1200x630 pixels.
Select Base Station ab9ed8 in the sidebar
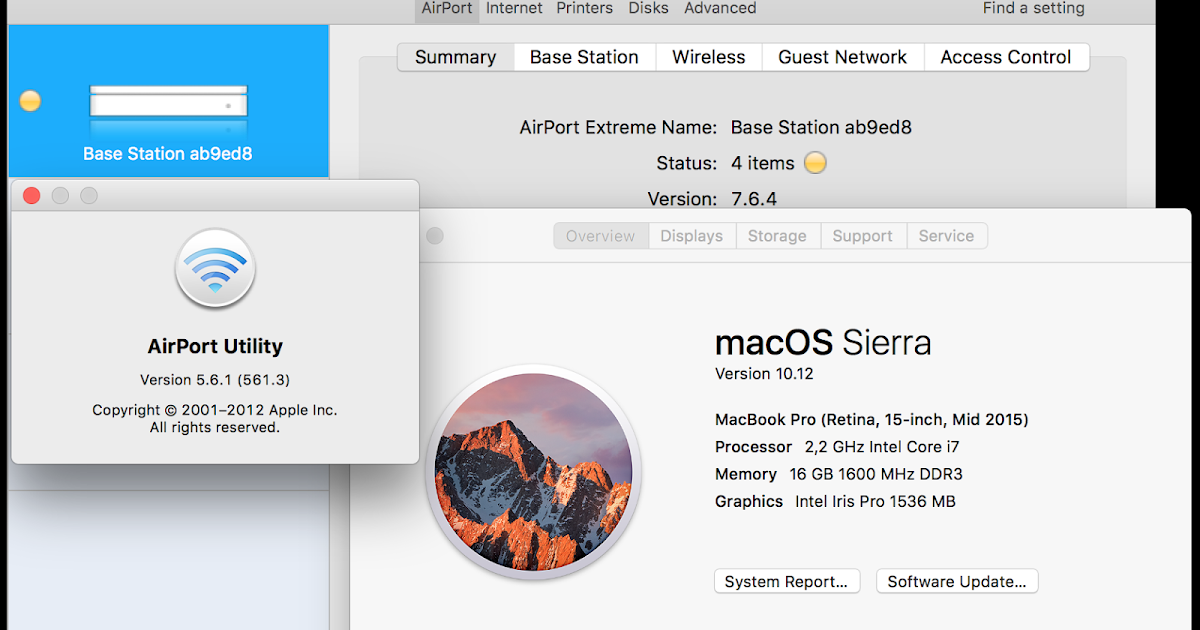(168, 102)
